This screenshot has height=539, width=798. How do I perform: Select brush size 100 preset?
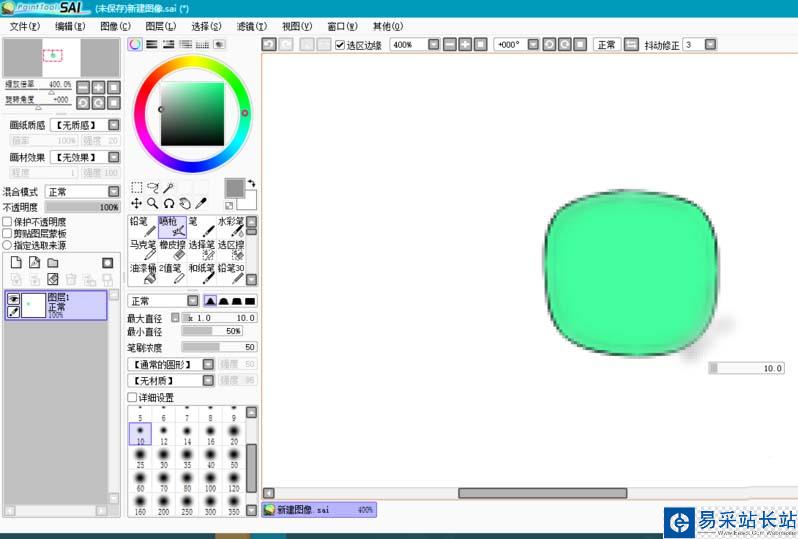click(210, 481)
